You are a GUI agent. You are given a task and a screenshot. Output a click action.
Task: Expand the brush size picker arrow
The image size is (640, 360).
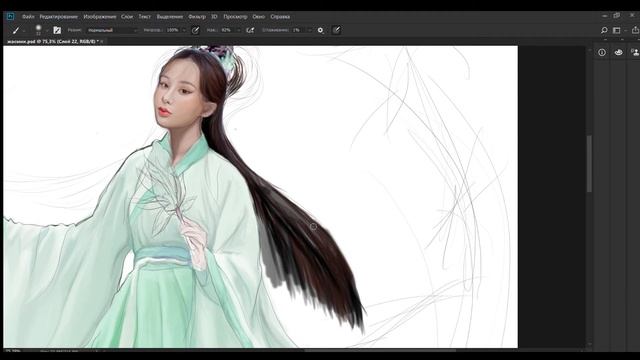47,31
